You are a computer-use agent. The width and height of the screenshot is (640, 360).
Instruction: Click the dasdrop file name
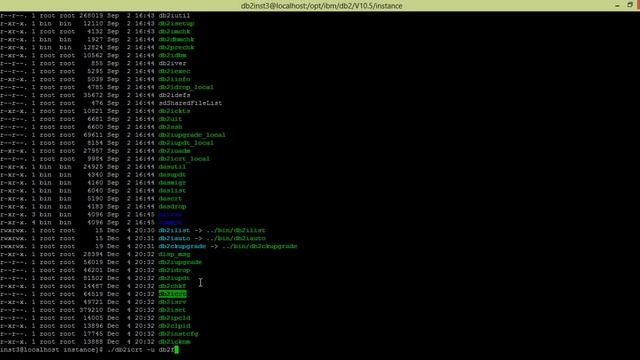(172, 207)
